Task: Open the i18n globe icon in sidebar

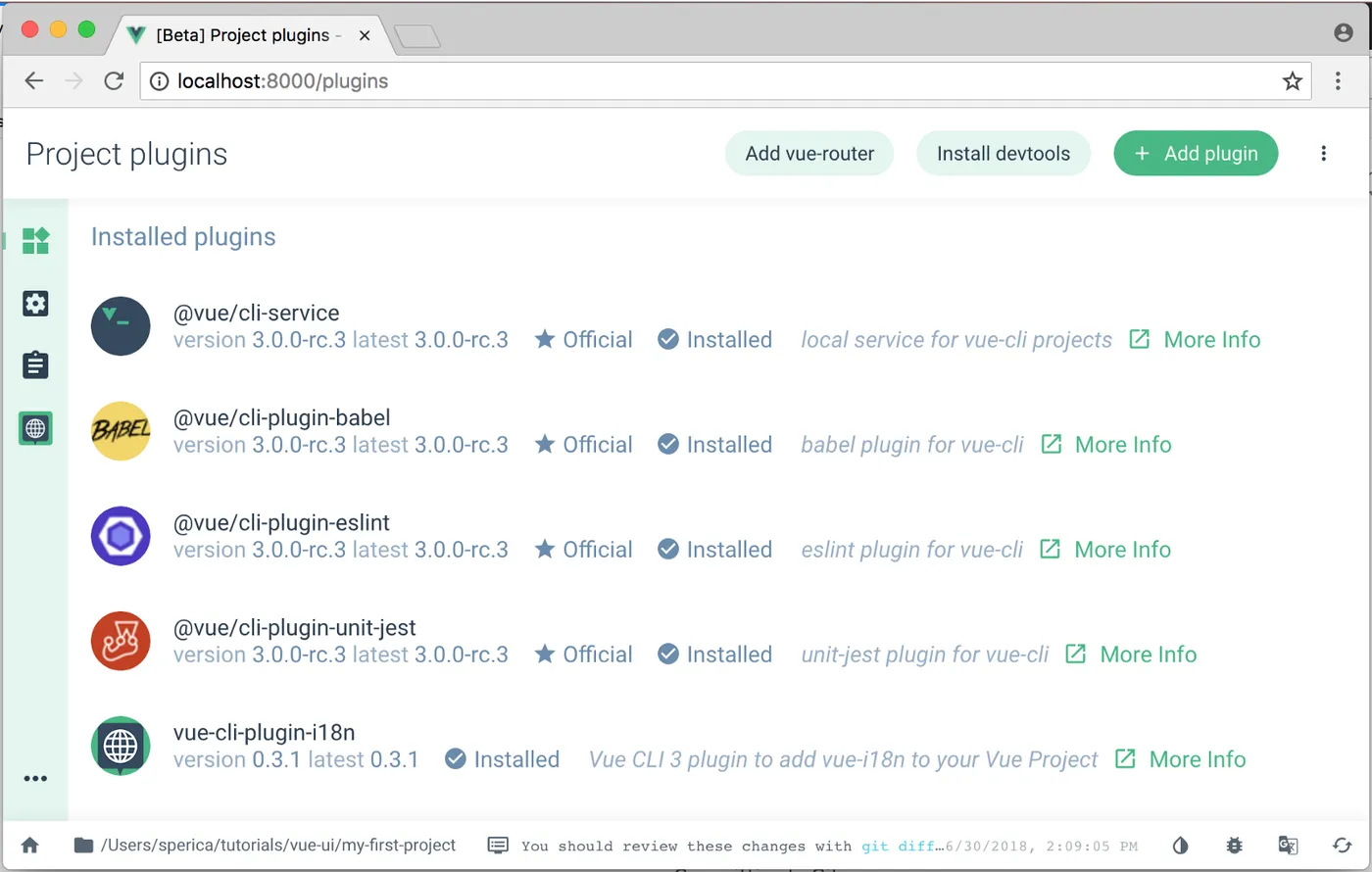Action: (x=35, y=428)
